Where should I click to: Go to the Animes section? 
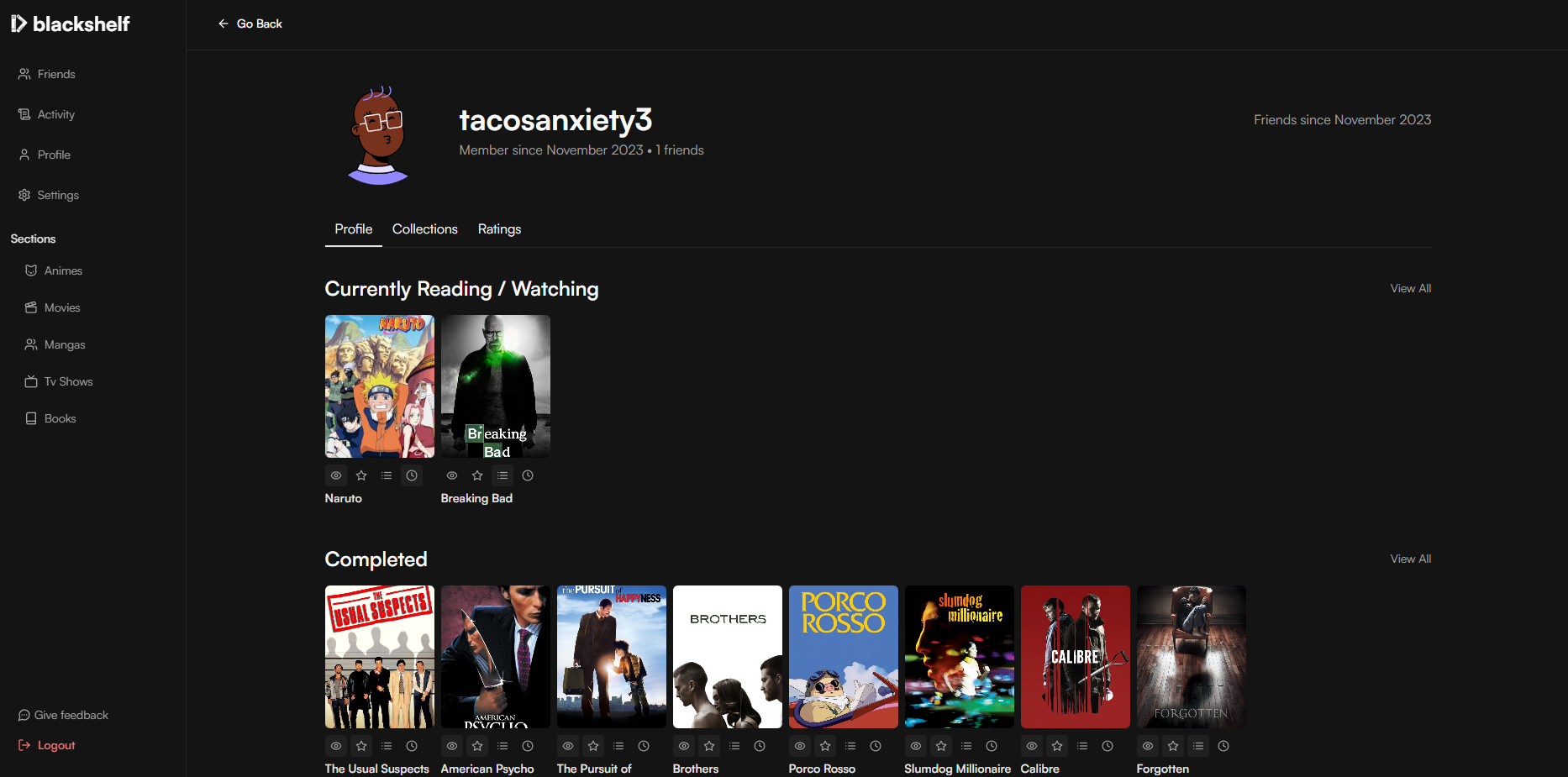coord(54,270)
